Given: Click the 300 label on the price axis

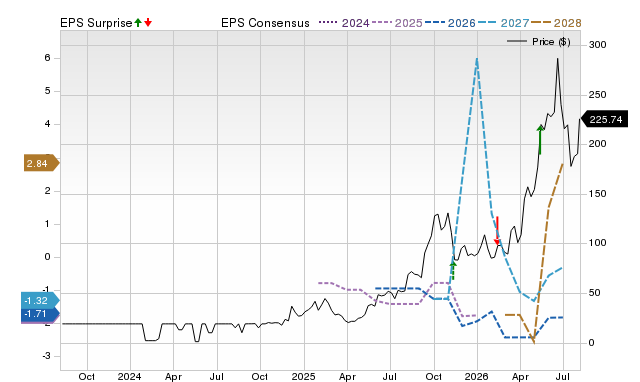Looking at the screenshot, I should click(x=598, y=44).
